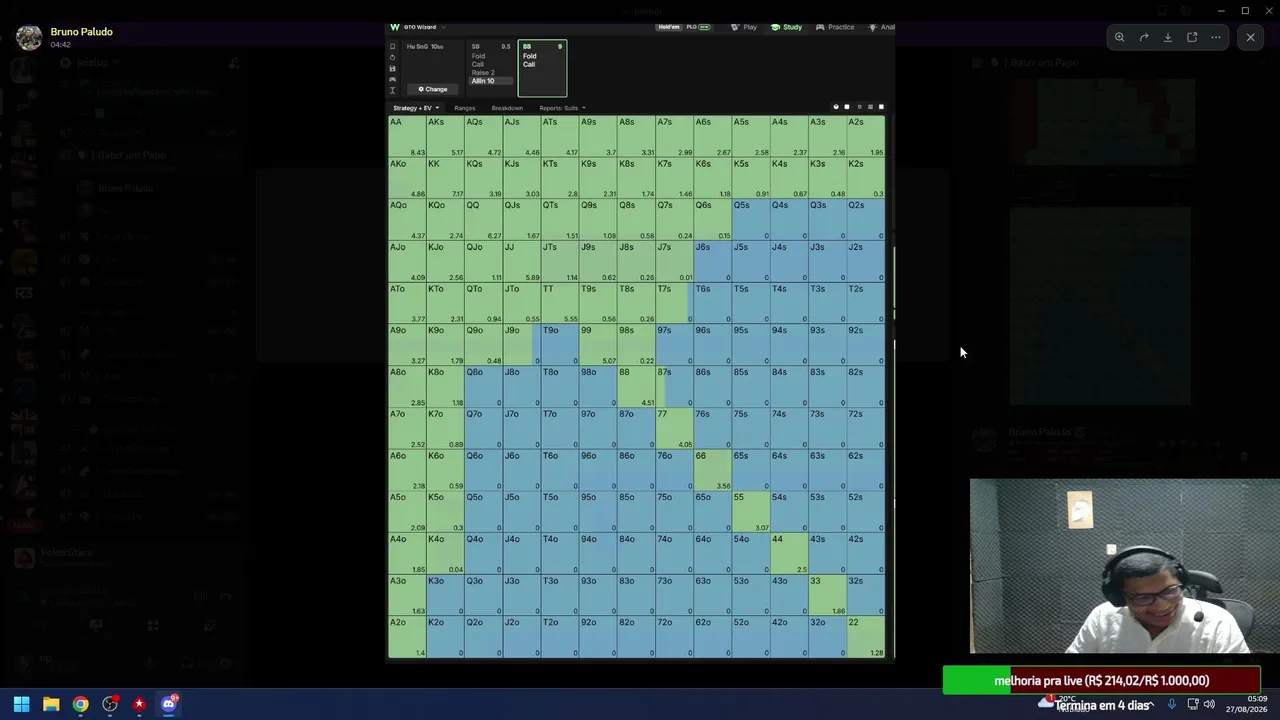Click the Bruno Paludo username
The image size is (1280, 720).
pos(81,32)
